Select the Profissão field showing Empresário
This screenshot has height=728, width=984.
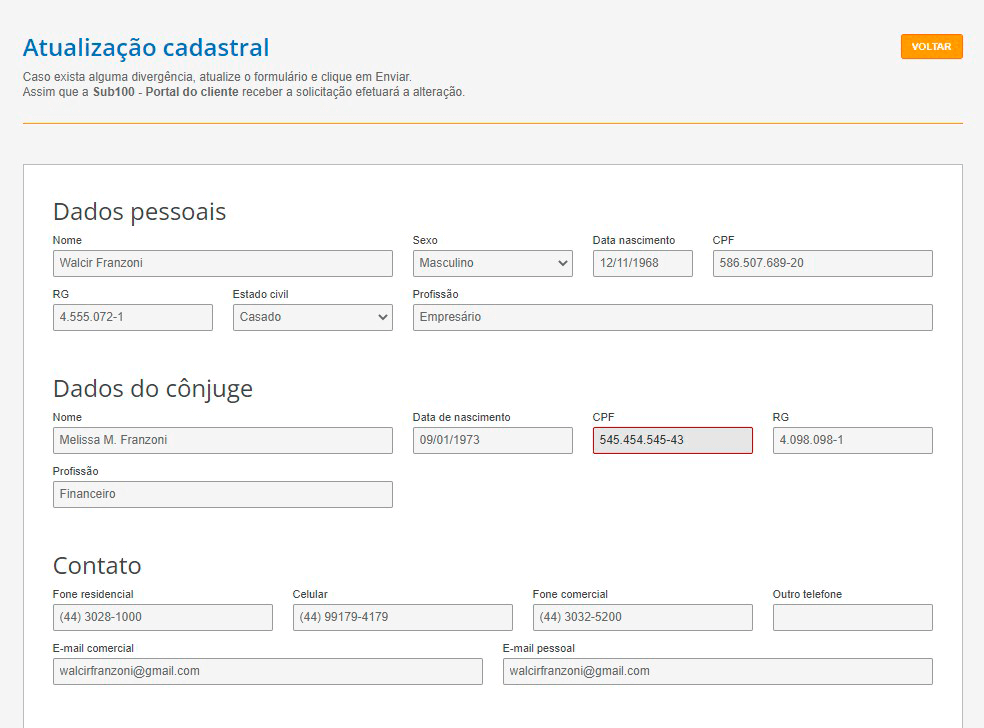tap(672, 317)
